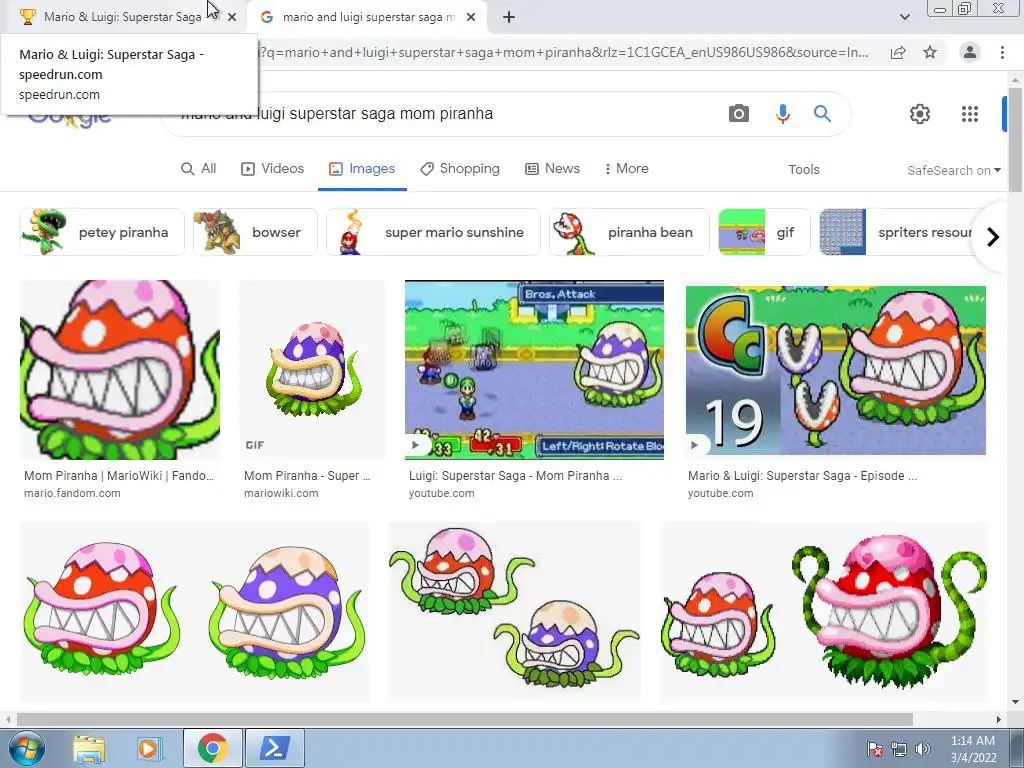The image size is (1024, 768).
Task: Switch to the All results tab
Action: point(199,168)
